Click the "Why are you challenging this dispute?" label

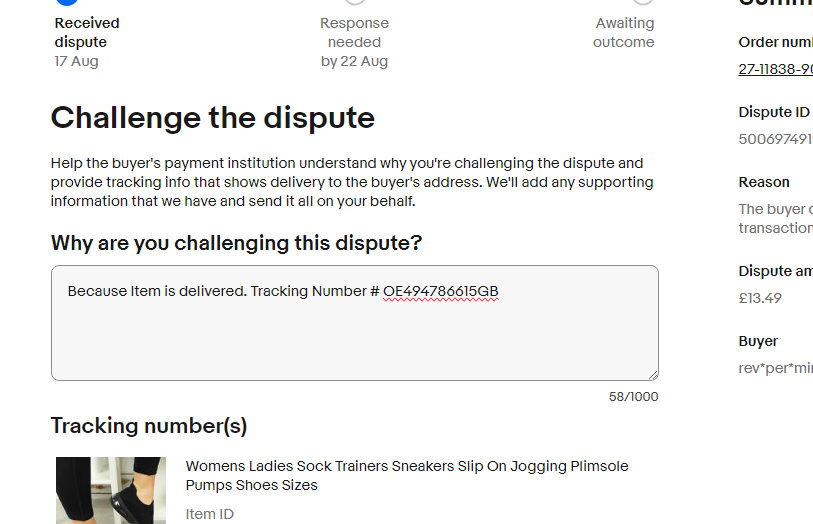pyautogui.click(x=236, y=243)
